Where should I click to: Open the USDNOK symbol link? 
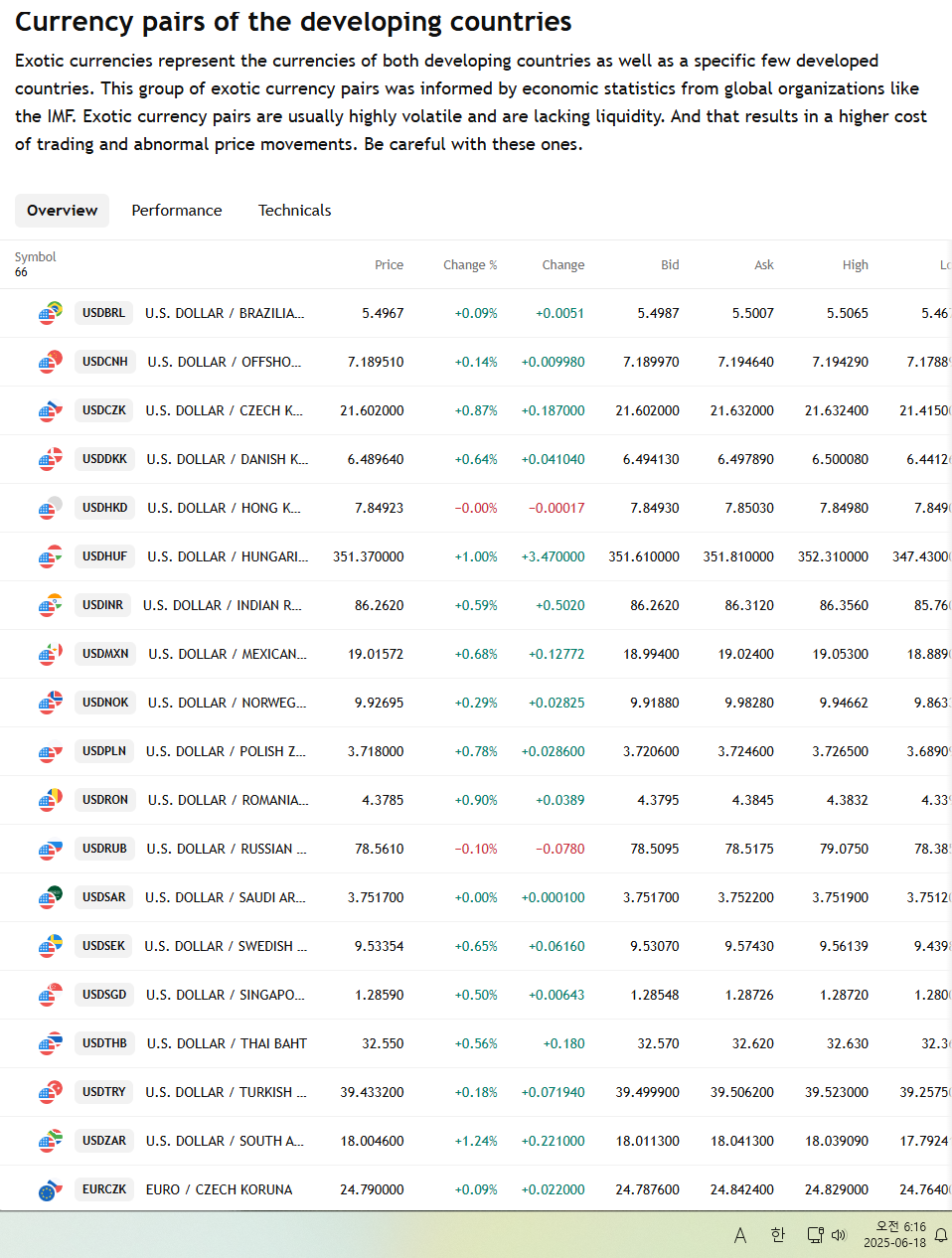(105, 703)
